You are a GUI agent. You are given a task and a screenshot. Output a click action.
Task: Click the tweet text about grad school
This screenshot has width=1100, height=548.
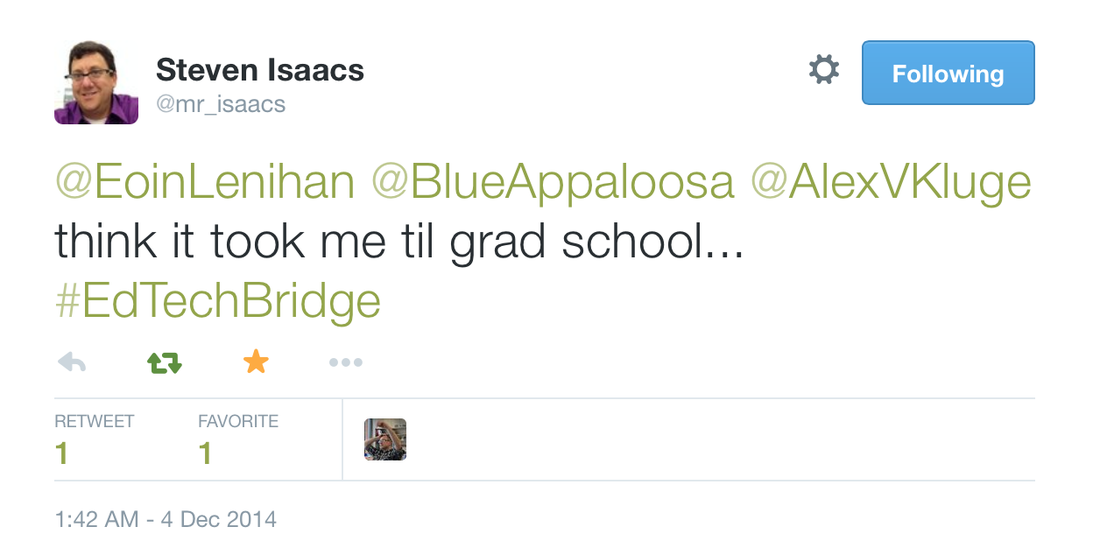[x=400, y=242]
